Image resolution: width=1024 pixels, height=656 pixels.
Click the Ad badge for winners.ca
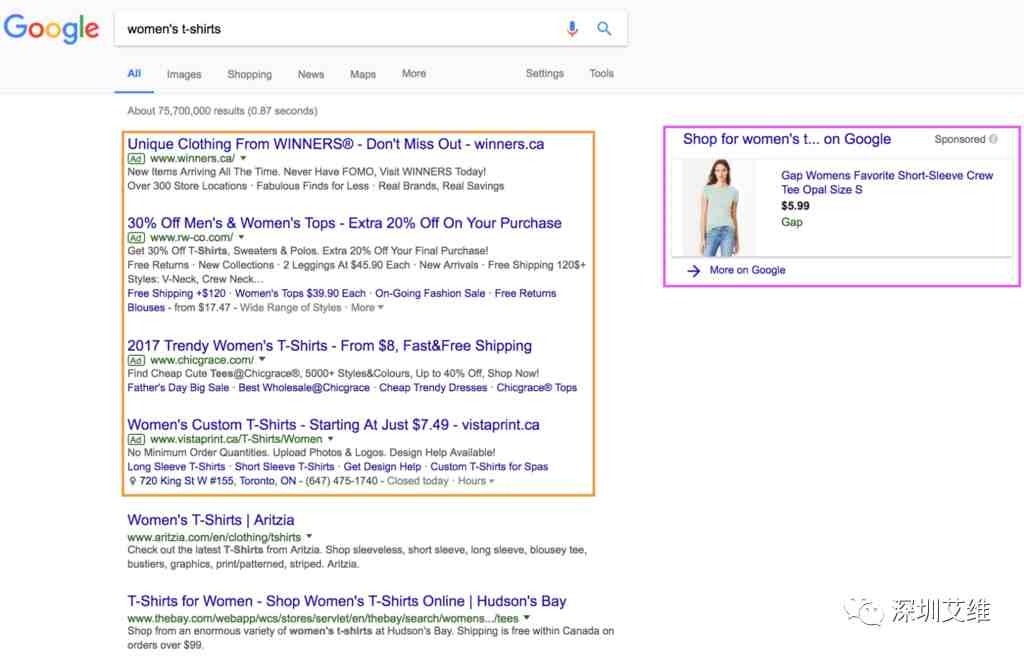(x=136, y=159)
